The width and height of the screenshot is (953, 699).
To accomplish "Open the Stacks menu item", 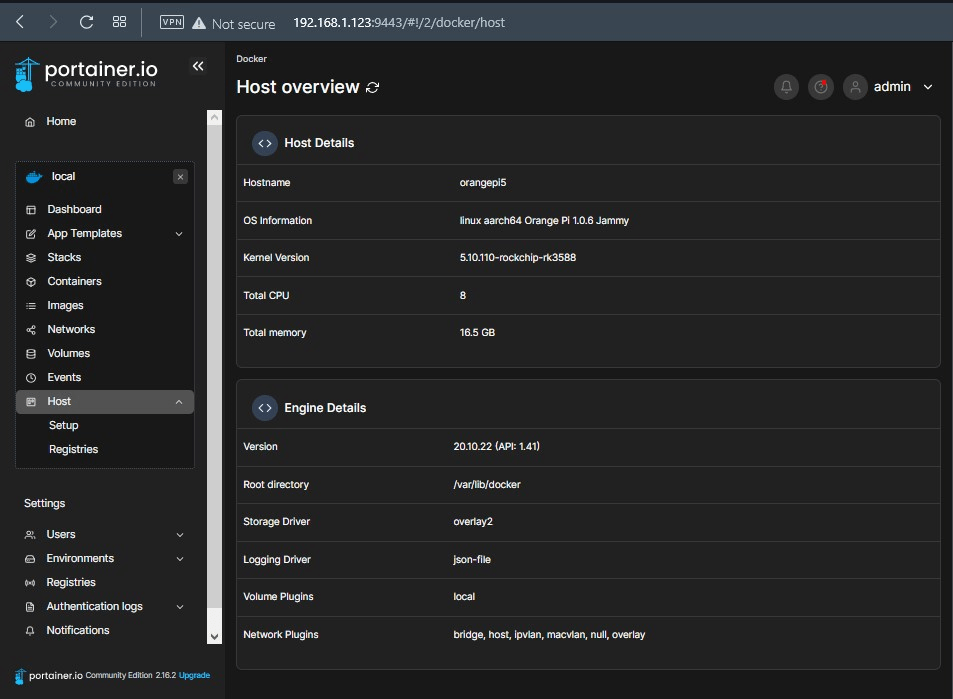I will point(64,258).
